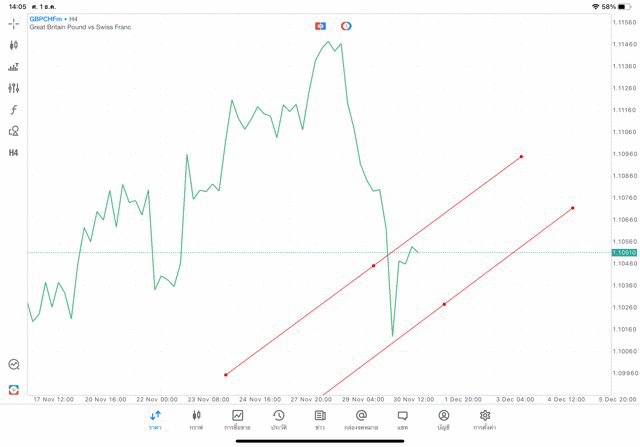Toggle the circular red-blue clock button
Image resolution: width=640 pixels, height=447 pixels.
coord(346,26)
